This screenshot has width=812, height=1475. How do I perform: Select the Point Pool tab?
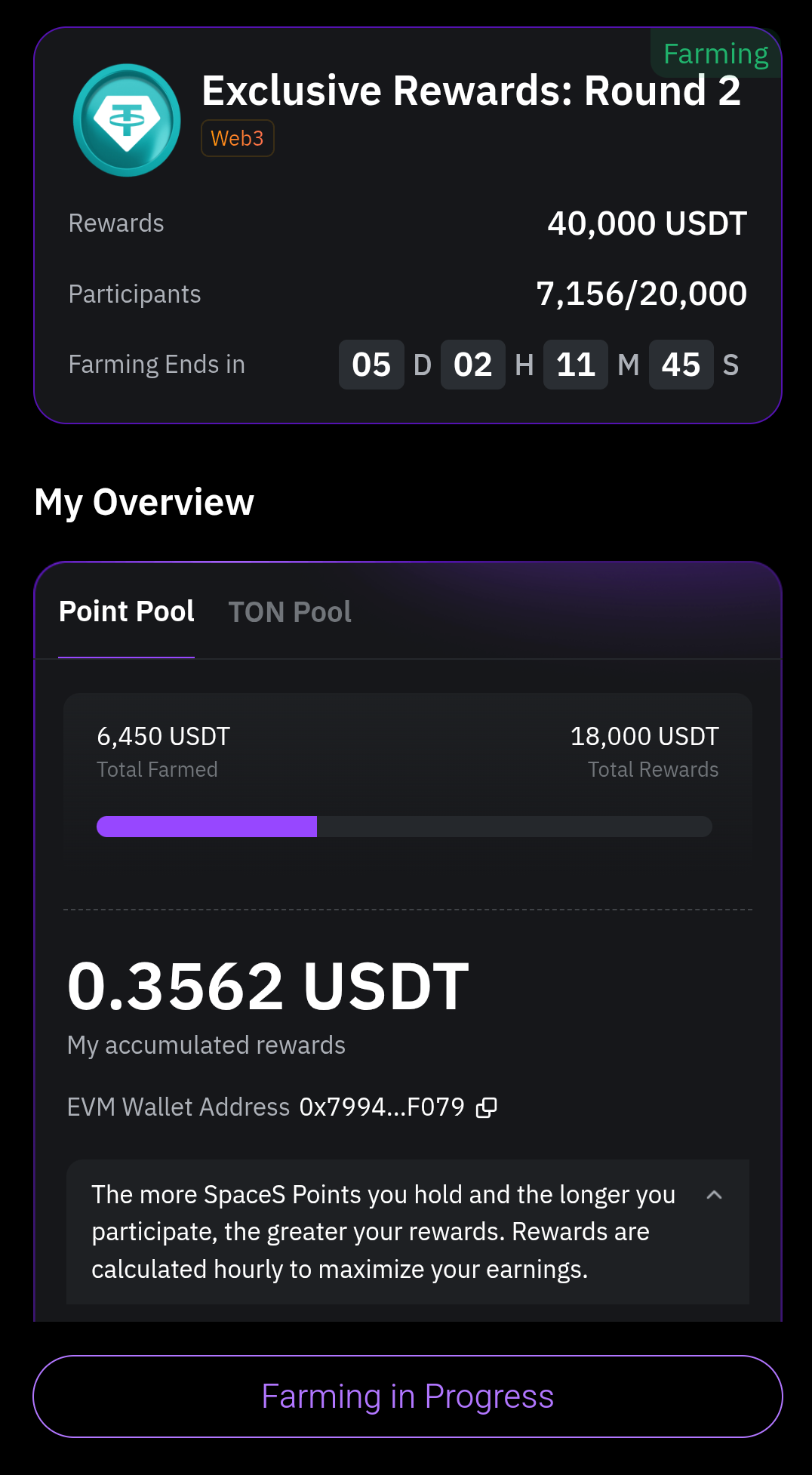(127, 612)
